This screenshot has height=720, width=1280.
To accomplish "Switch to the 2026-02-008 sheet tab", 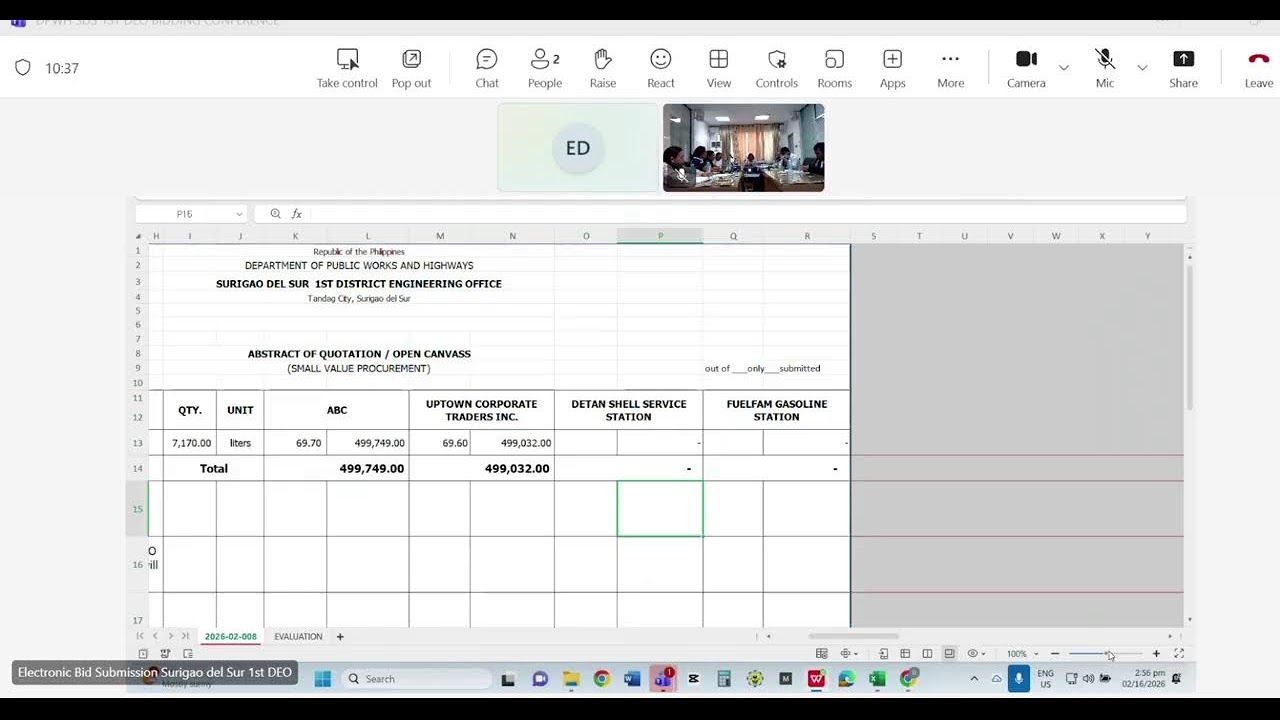I will coord(231,636).
